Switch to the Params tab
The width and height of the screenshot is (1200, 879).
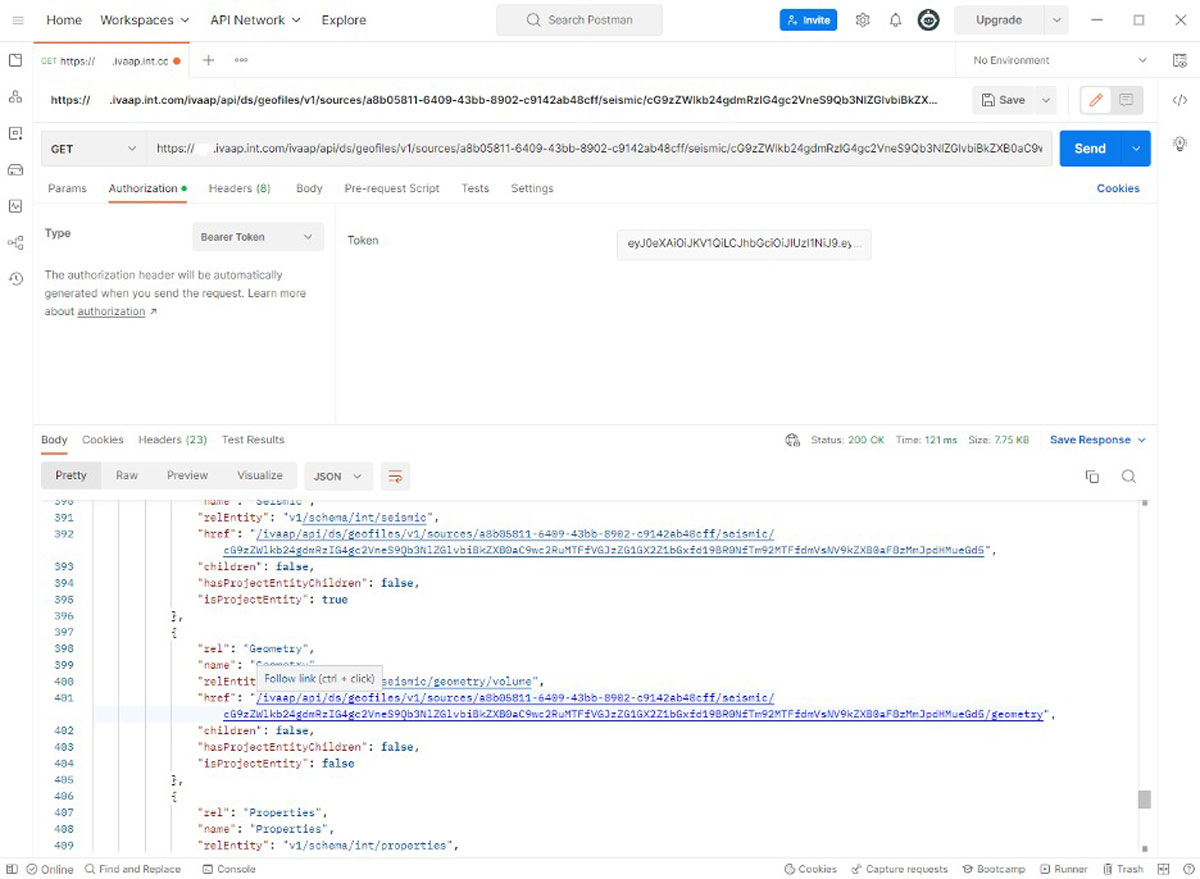(x=67, y=188)
